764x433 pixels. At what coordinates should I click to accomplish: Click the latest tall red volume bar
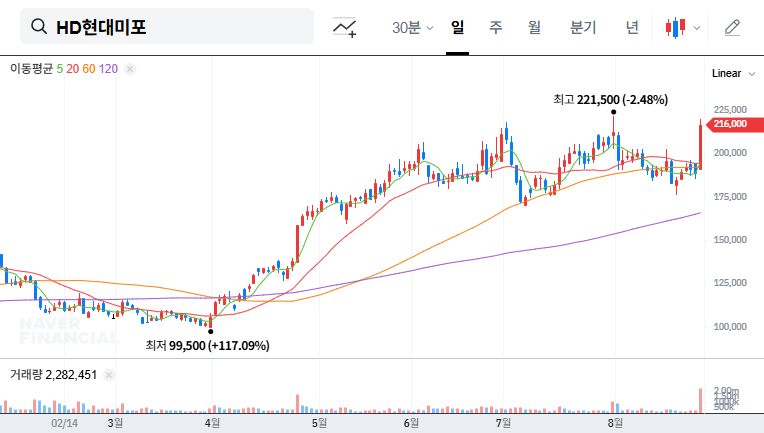[701, 400]
